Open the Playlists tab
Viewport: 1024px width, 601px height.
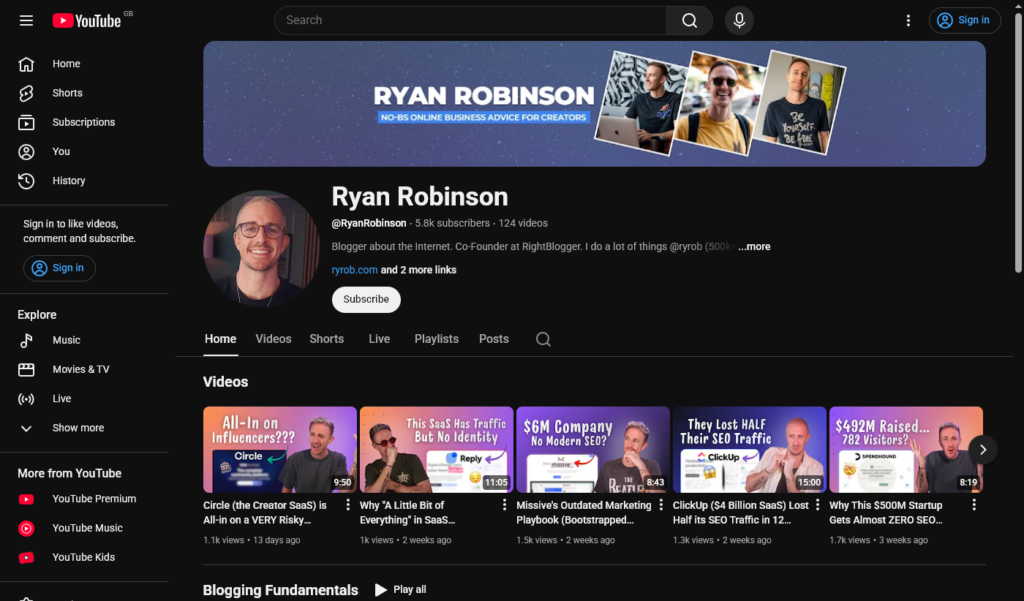coord(436,339)
